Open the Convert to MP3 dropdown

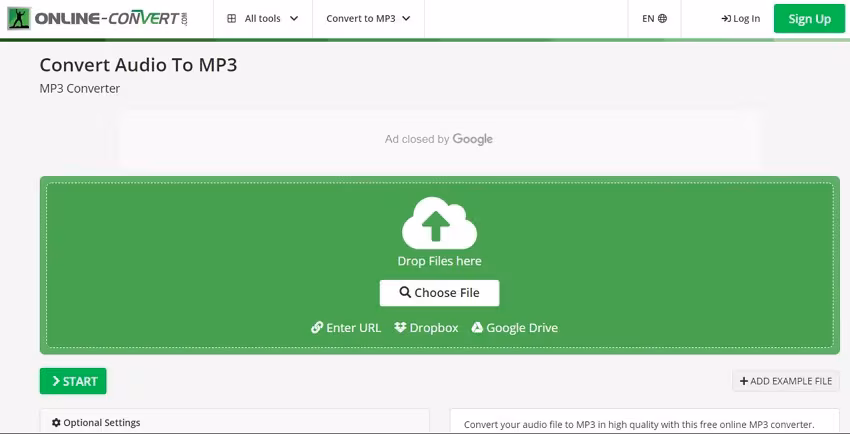coord(368,18)
